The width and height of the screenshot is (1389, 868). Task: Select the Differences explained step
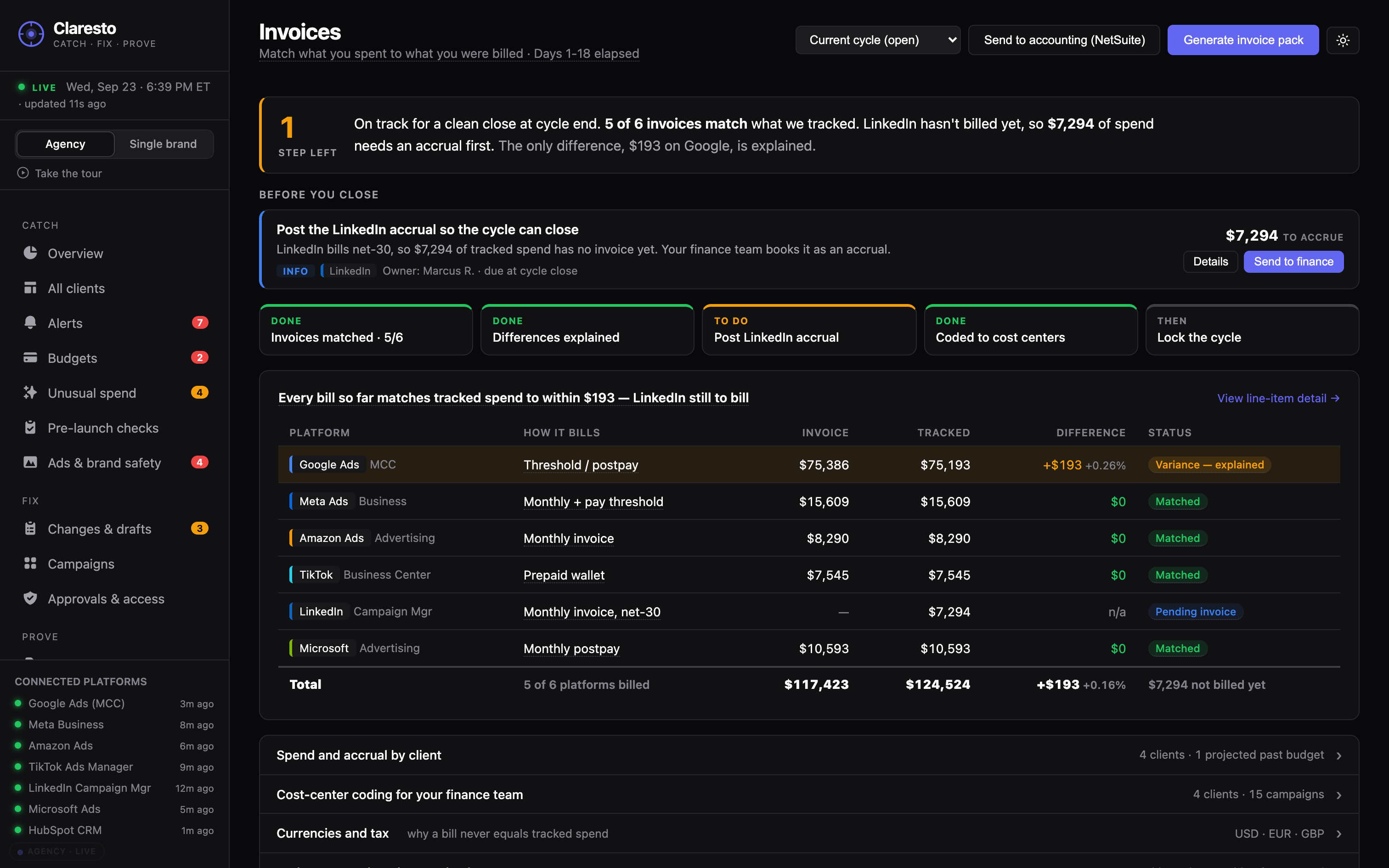point(587,330)
